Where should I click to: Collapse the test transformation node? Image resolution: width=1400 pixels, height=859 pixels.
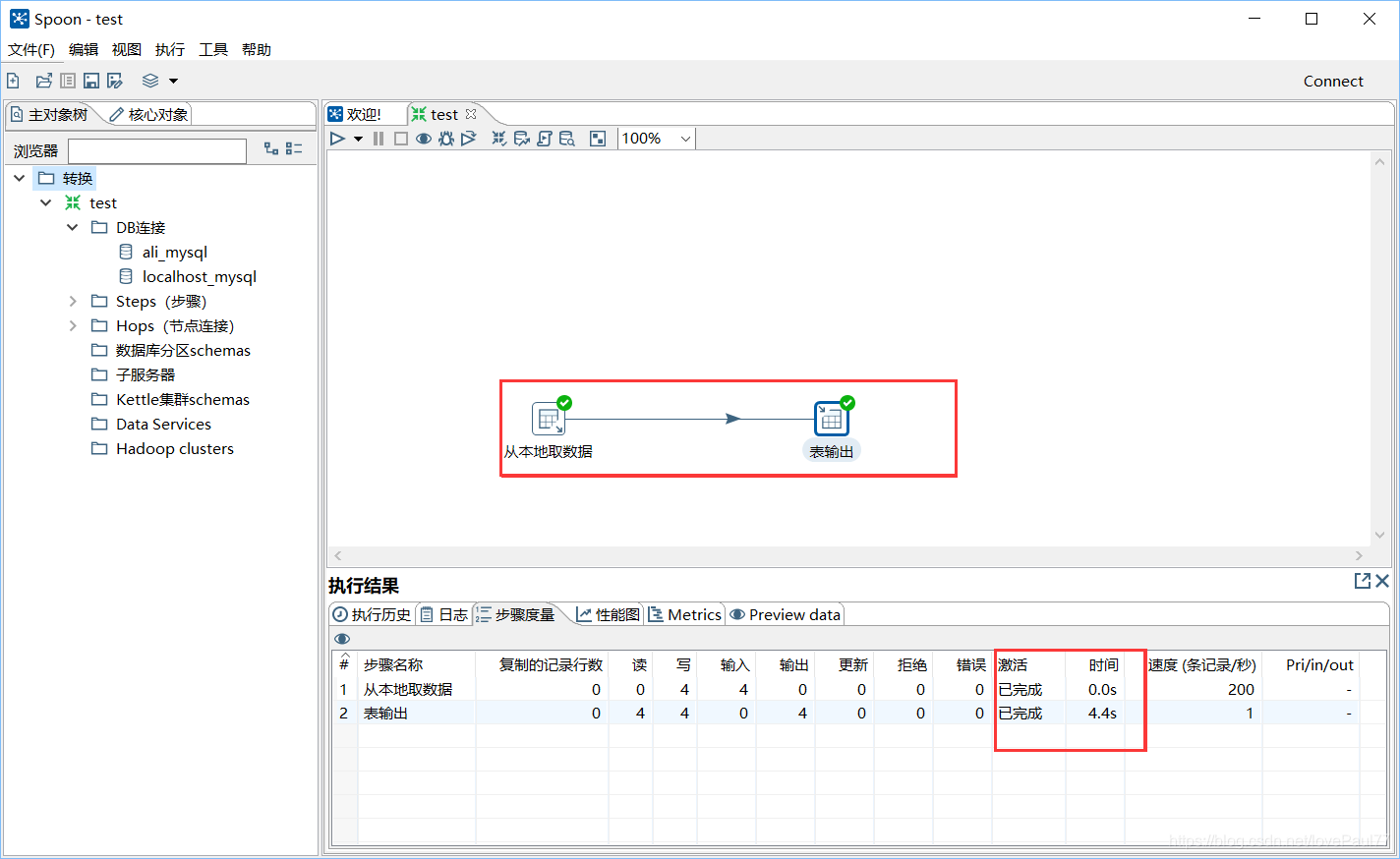click(46, 202)
